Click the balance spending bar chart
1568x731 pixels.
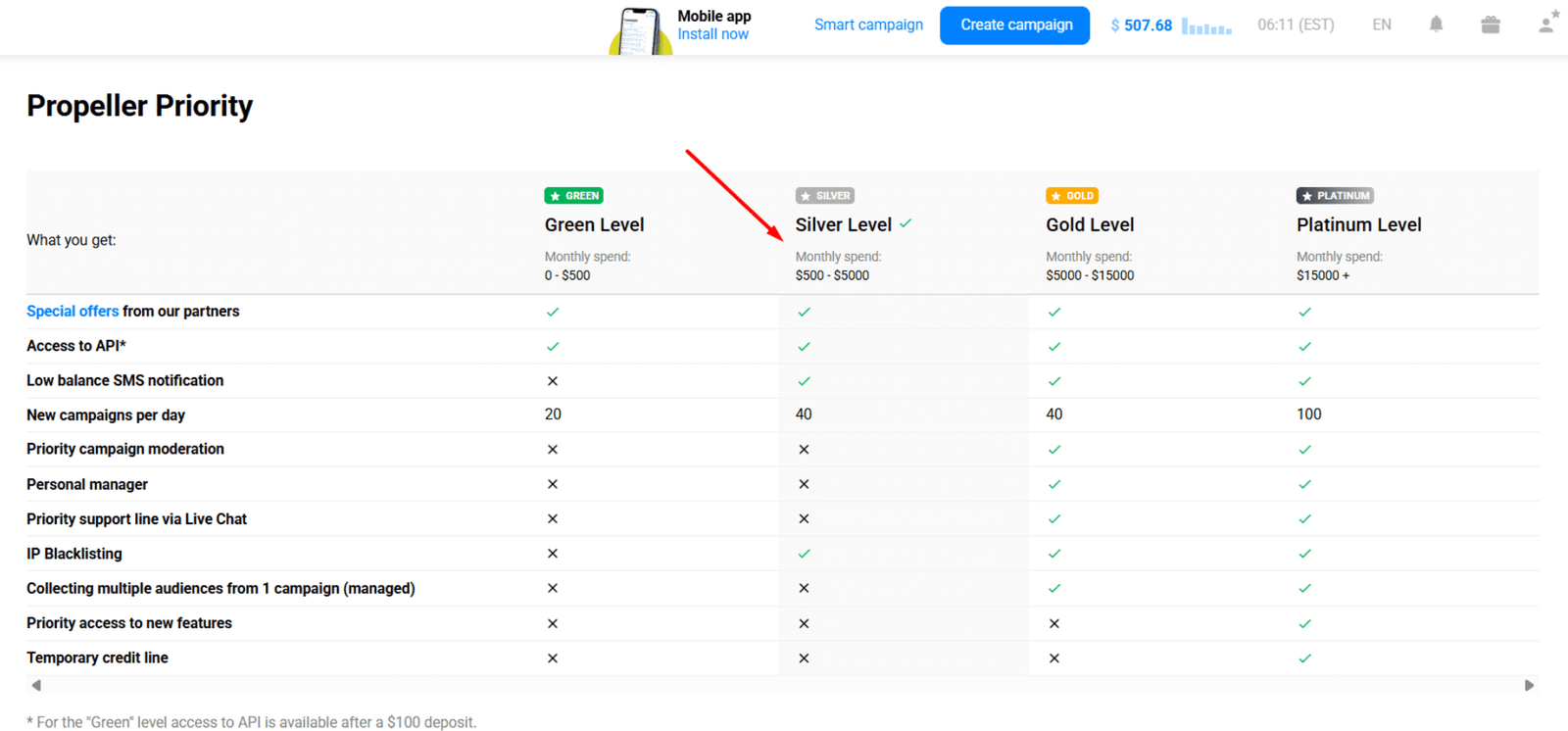1206,26
